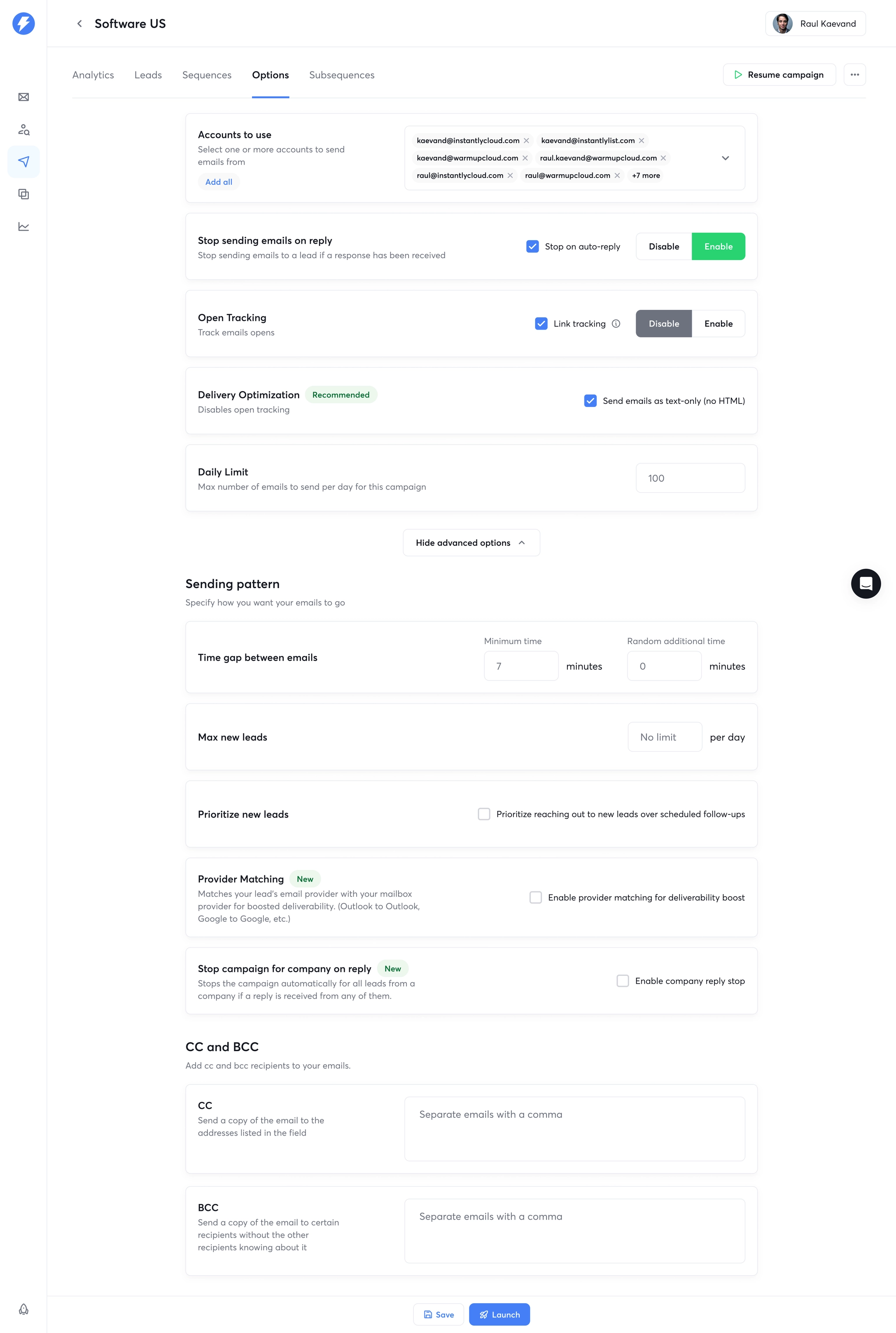This screenshot has width=896, height=1333.
Task: Open Raul Kaevand user menu
Action: click(x=815, y=24)
